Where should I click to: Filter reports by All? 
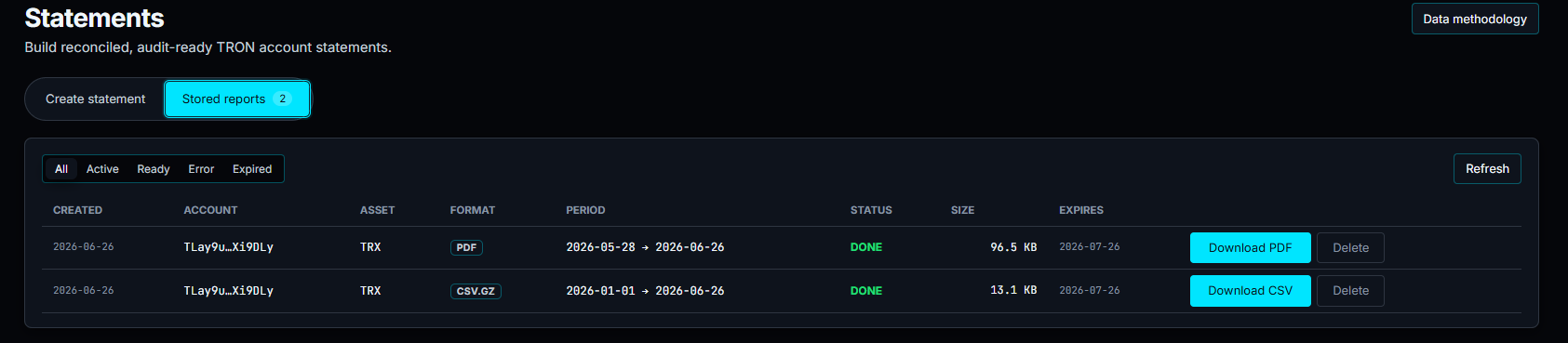pos(61,169)
